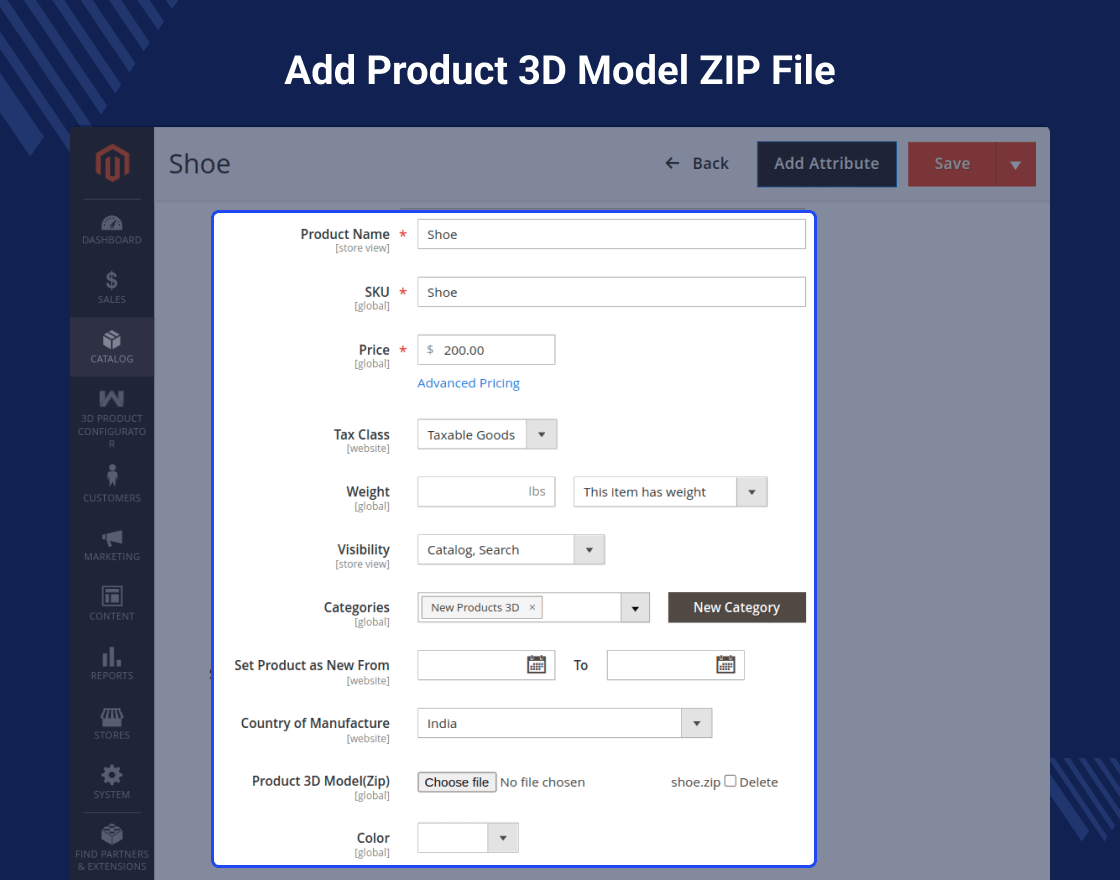Open the Marketing megaphone icon
Viewport: 1120px width, 880px height.
[112, 539]
